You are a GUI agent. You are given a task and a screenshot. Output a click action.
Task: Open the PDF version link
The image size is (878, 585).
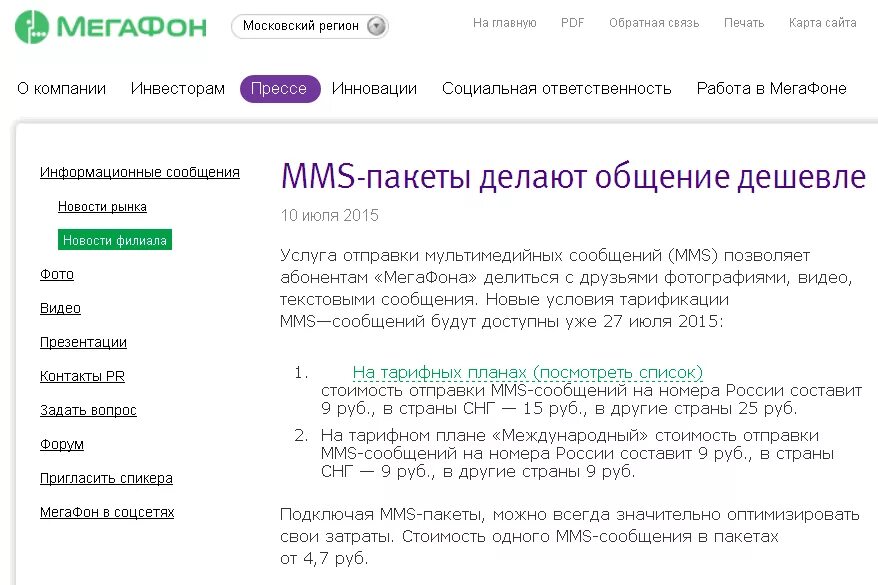click(572, 23)
